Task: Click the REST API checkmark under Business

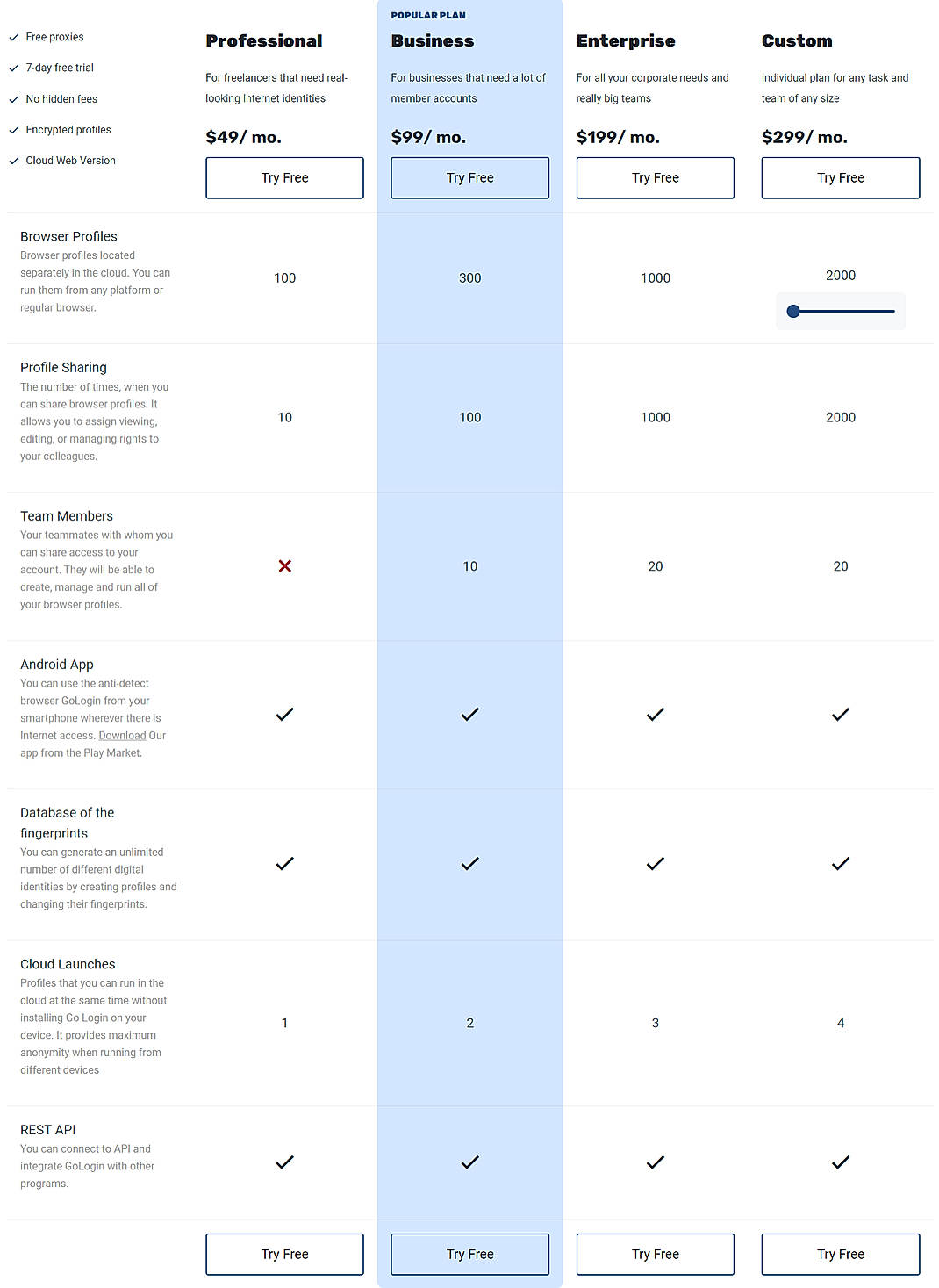Action: coord(469,1162)
